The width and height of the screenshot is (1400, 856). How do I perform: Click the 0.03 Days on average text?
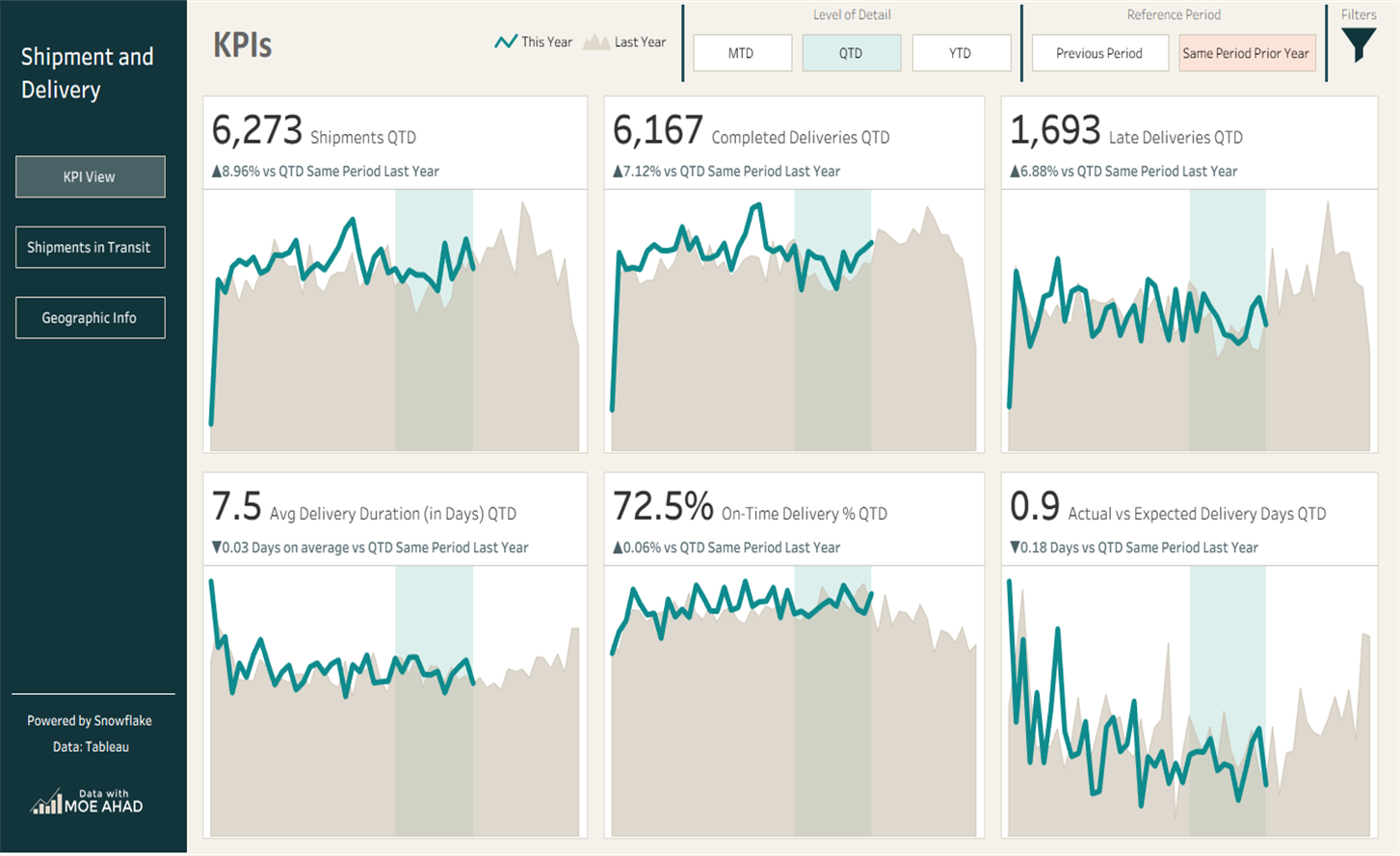tap(370, 548)
